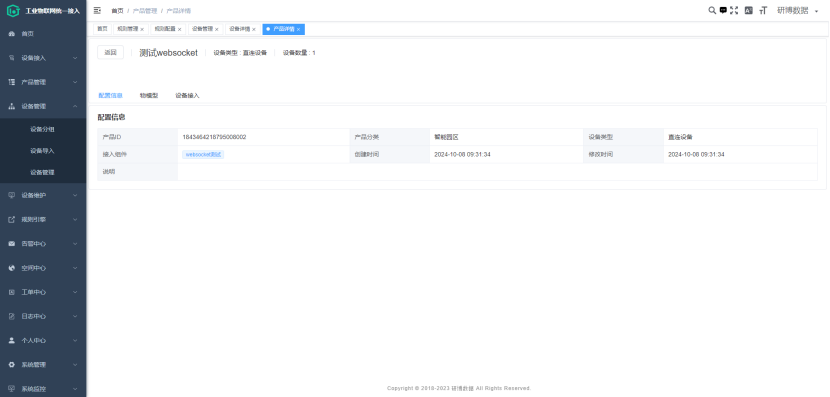This screenshot has width=830, height=397.
Task: Expand 设备维护 menu with its chevron
Action: tap(75, 195)
